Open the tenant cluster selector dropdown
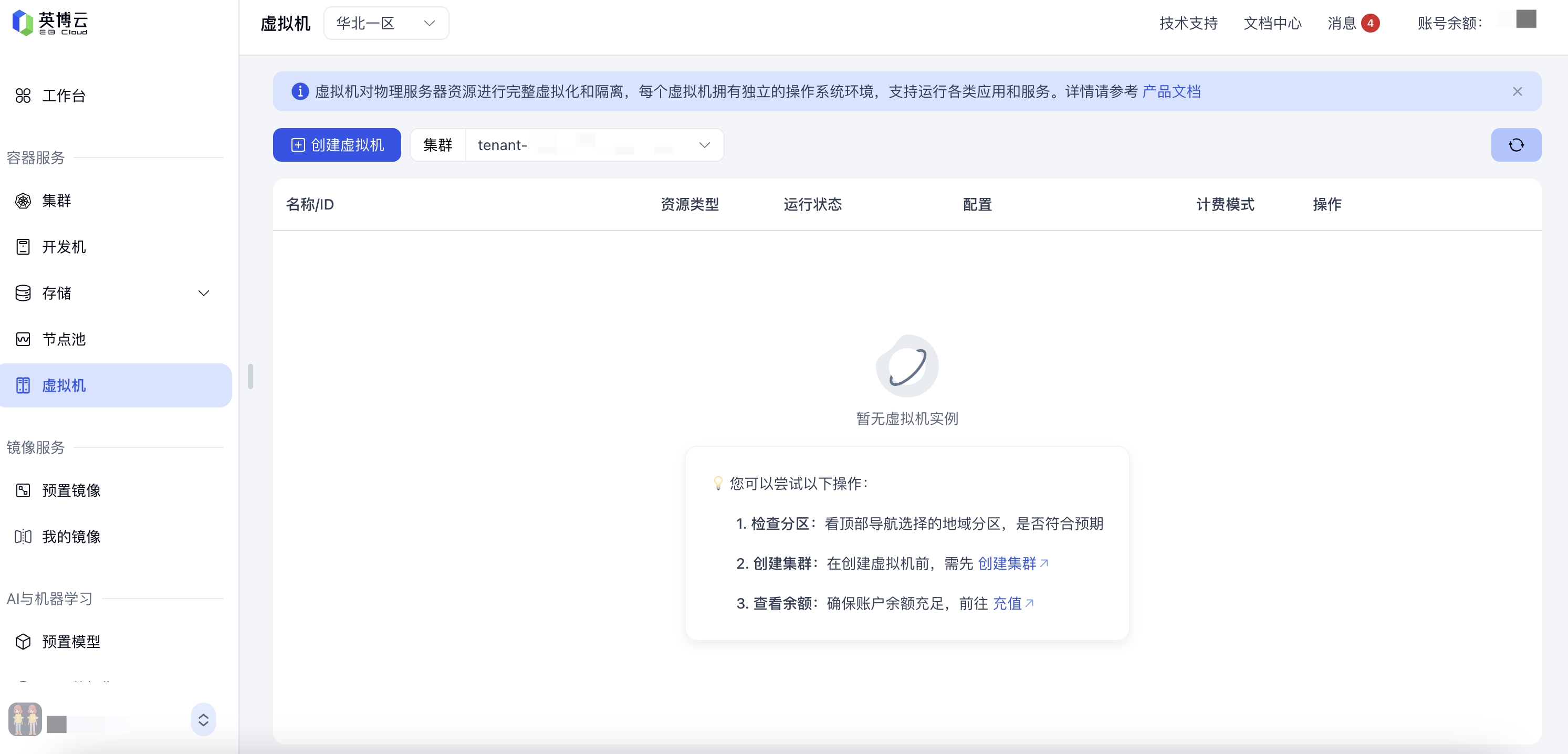Viewport: 1568px width, 754px height. (593, 145)
